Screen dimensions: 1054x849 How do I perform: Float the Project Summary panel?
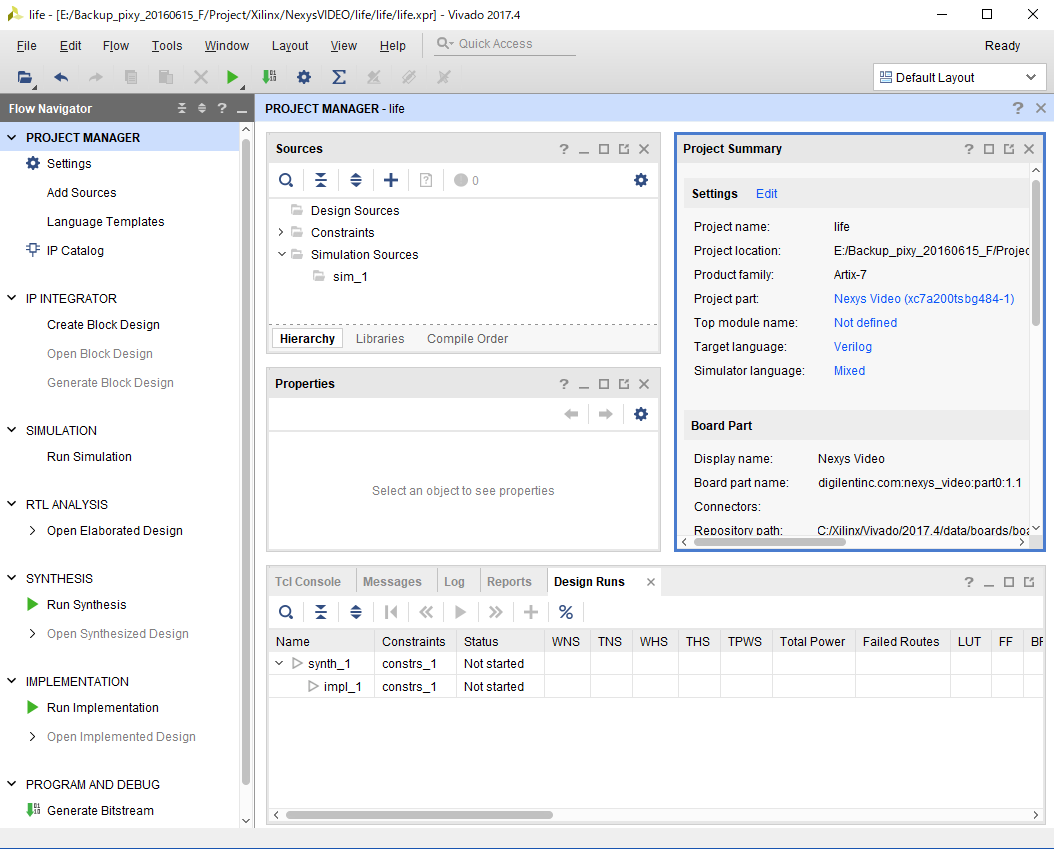click(x=1009, y=149)
